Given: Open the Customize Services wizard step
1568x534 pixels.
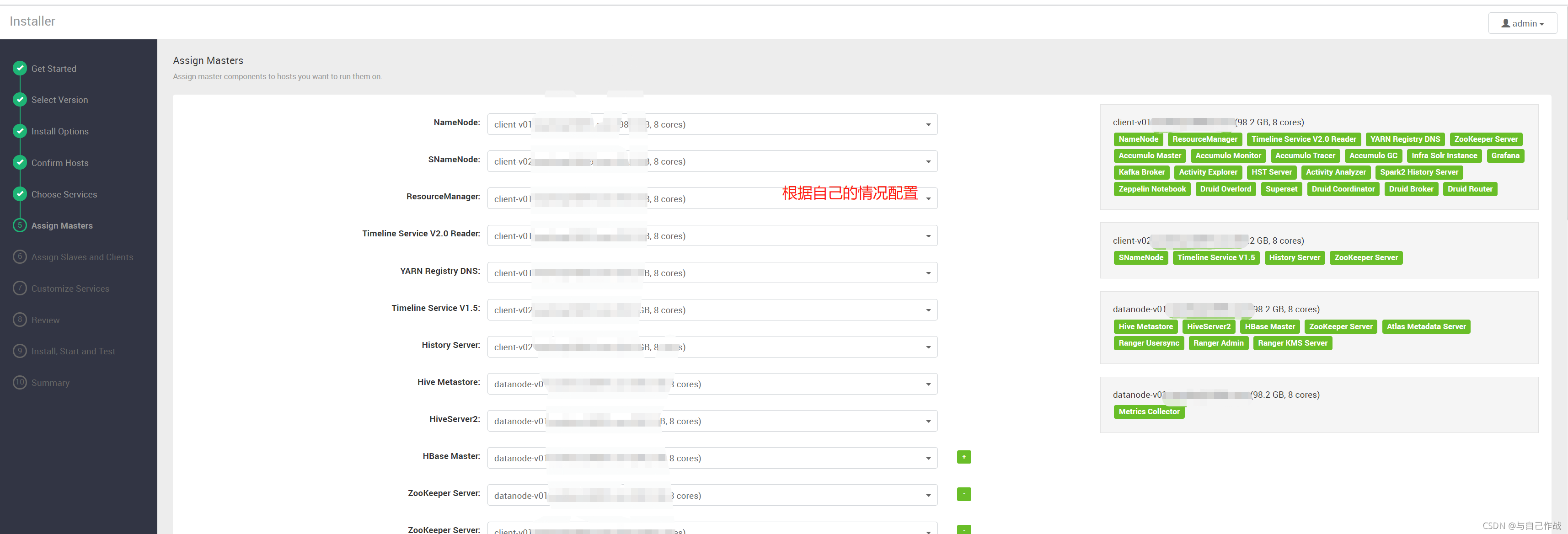Looking at the screenshot, I should [x=70, y=288].
